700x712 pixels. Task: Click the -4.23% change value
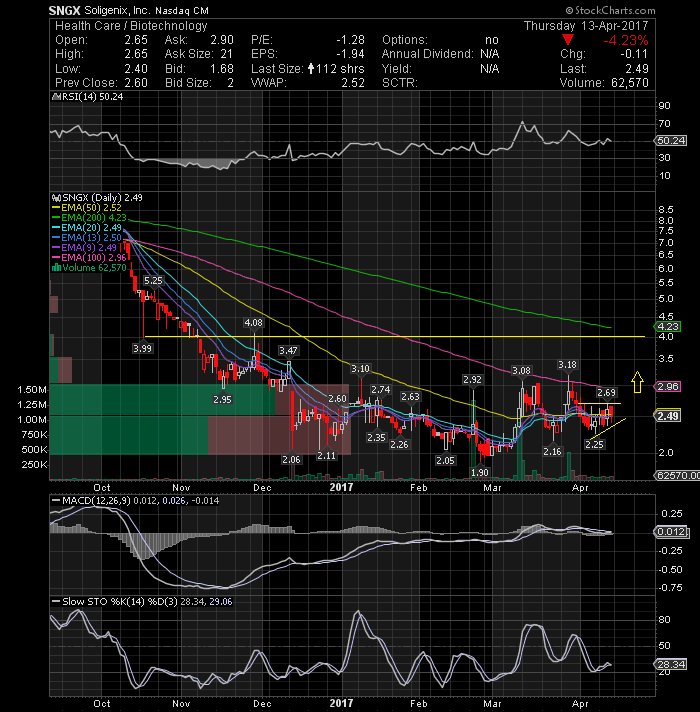(x=626, y=40)
